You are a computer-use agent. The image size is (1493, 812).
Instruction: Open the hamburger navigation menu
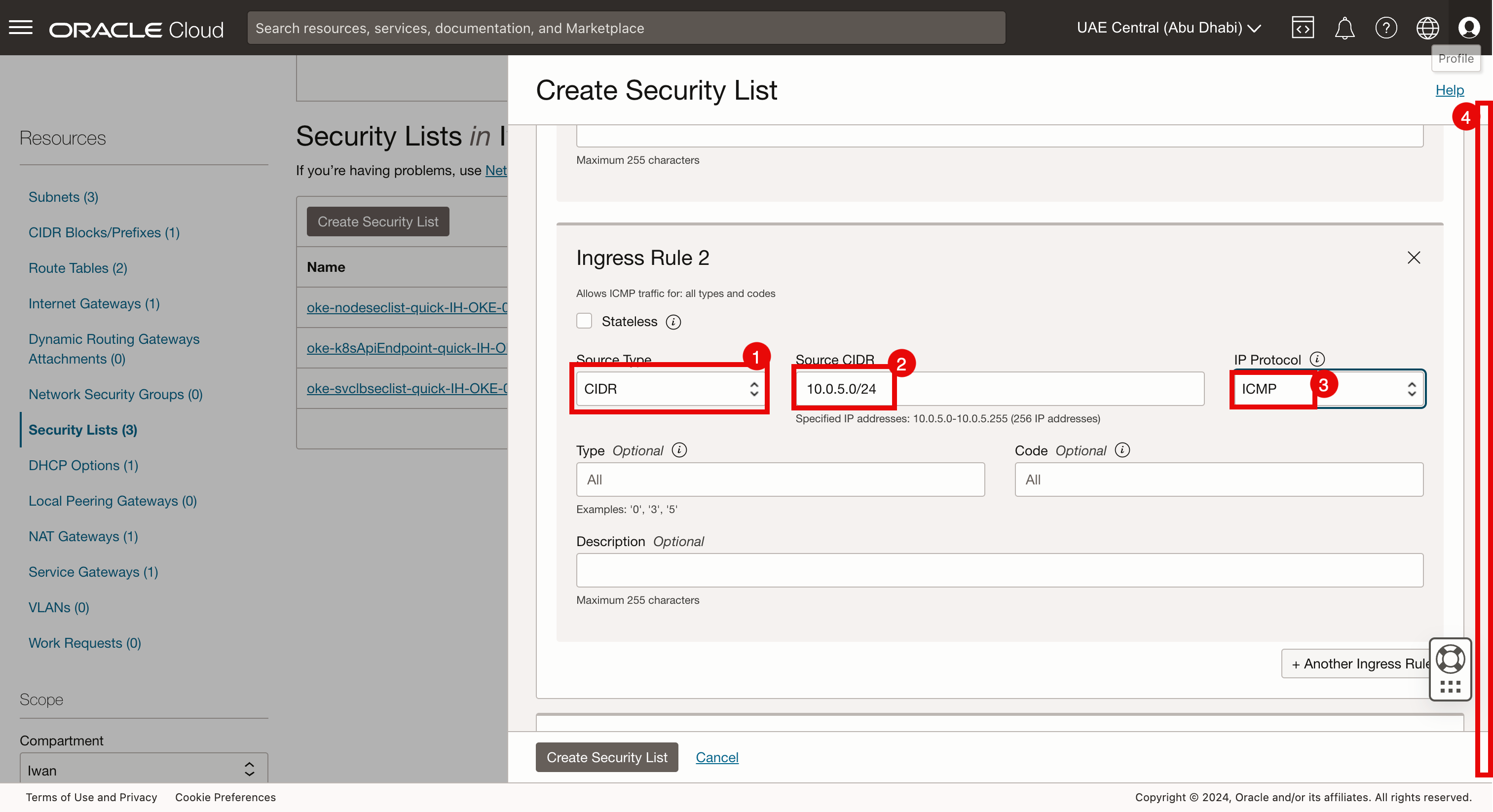coord(21,27)
